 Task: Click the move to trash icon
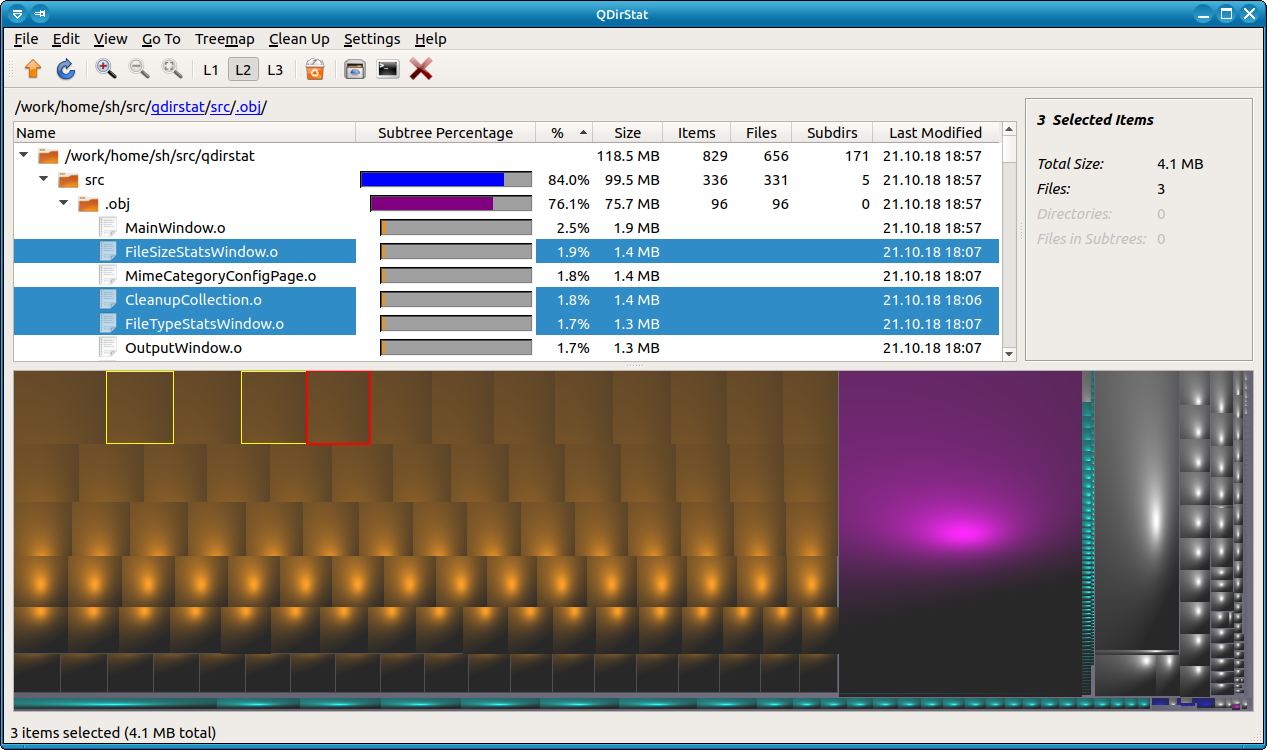[315, 69]
